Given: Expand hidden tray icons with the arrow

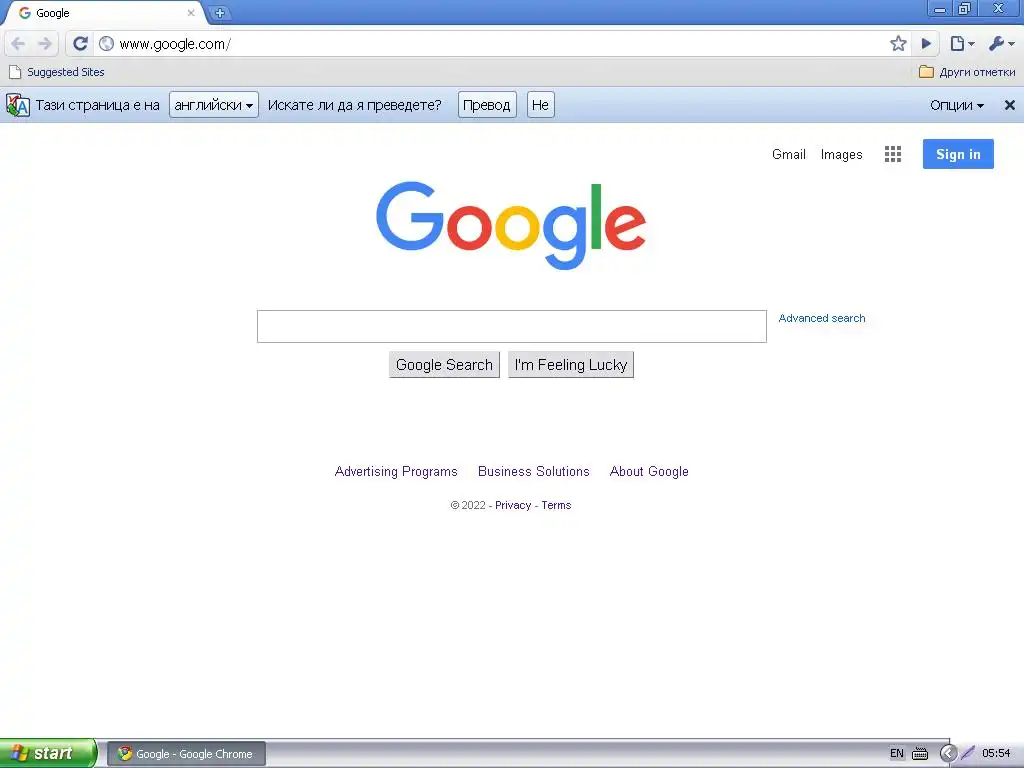Looking at the screenshot, I should point(948,753).
